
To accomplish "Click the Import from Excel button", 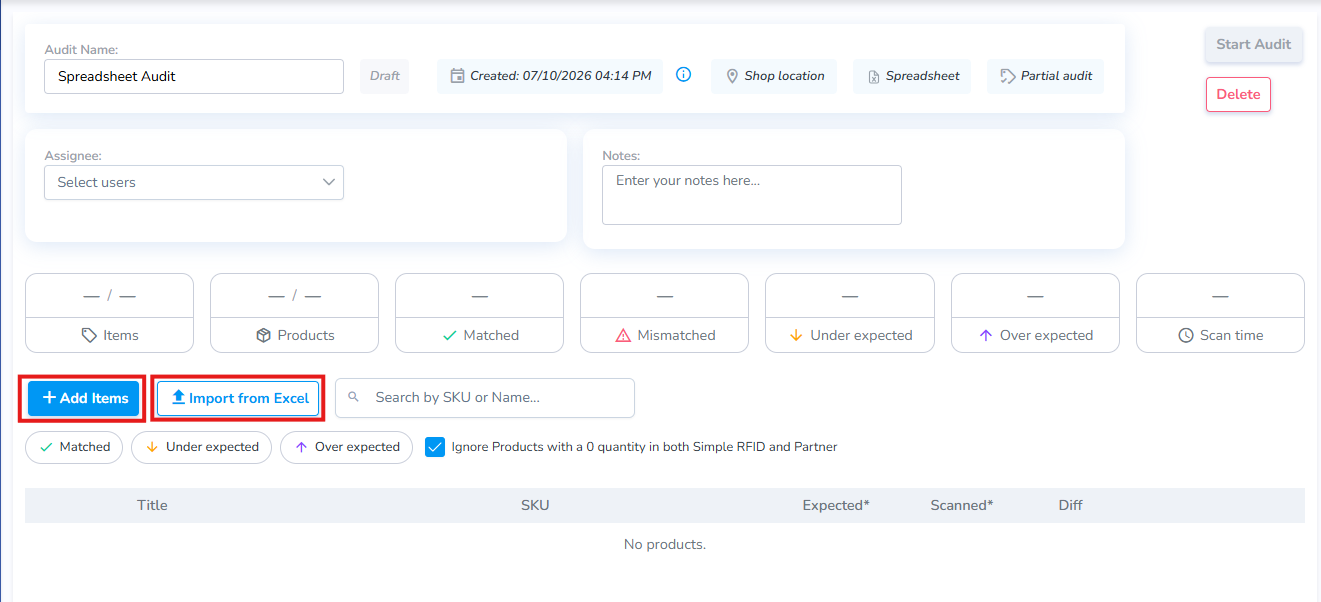I will click(x=239, y=398).
